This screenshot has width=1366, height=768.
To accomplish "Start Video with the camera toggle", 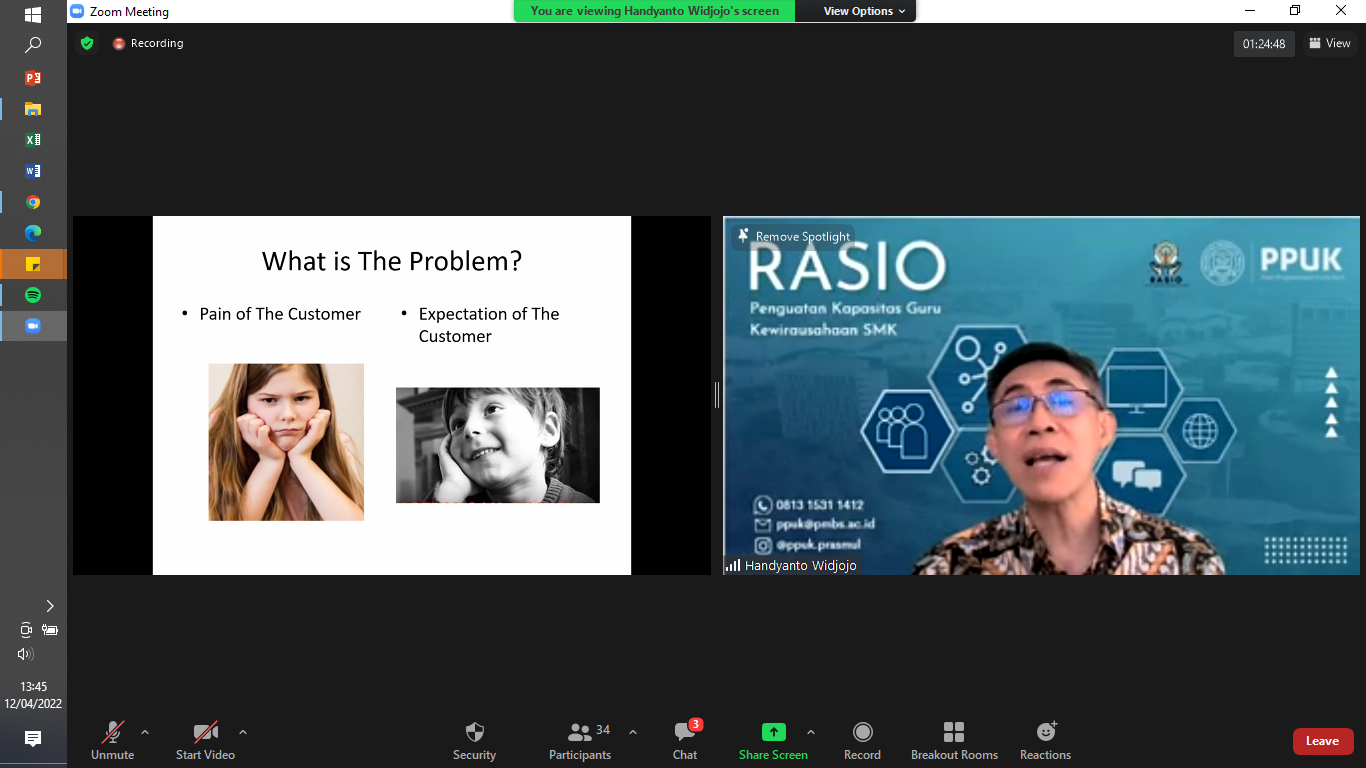I will pos(205,741).
